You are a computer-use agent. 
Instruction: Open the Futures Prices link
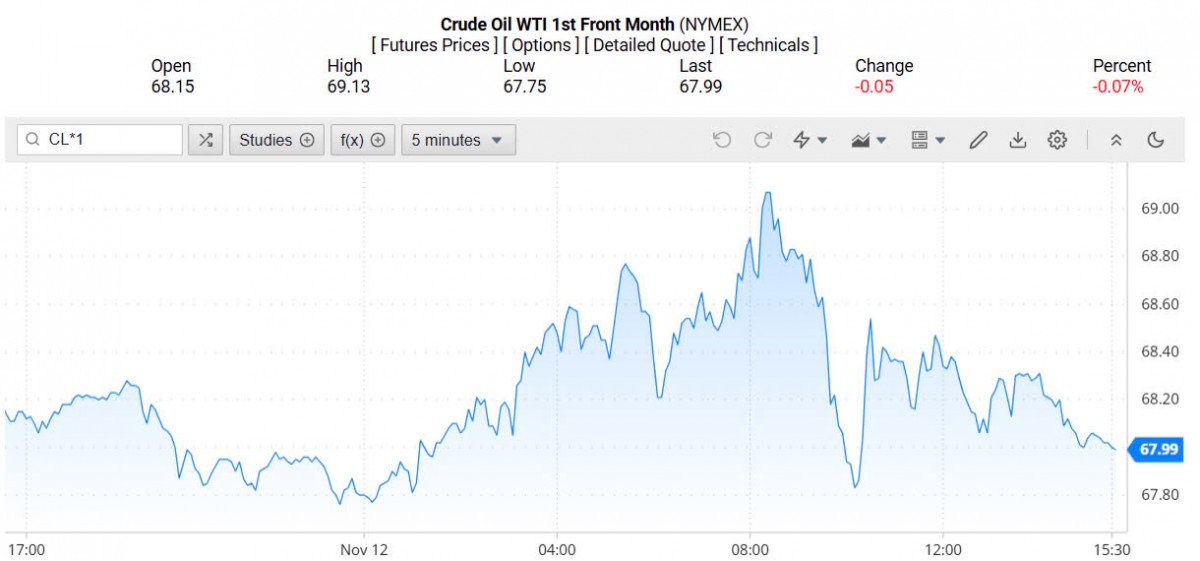point(434,45)
